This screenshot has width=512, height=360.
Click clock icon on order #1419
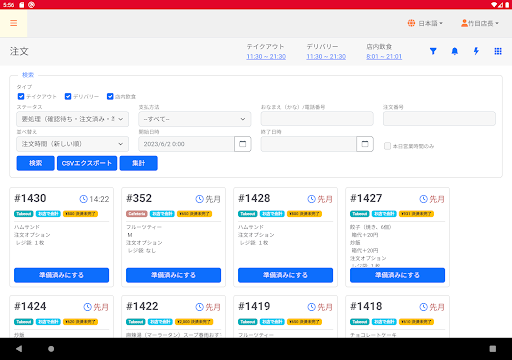click(311, 307)
